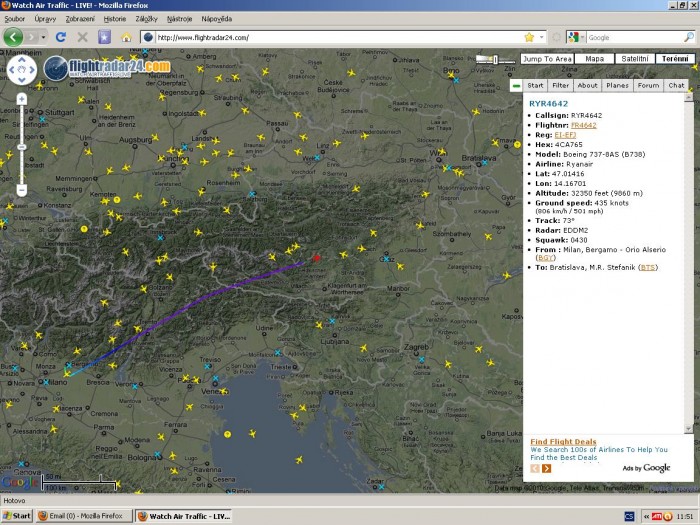Select the Terénní map view
Screen dimensions: 700x525
pyautogui.click(x=675, y=59)
